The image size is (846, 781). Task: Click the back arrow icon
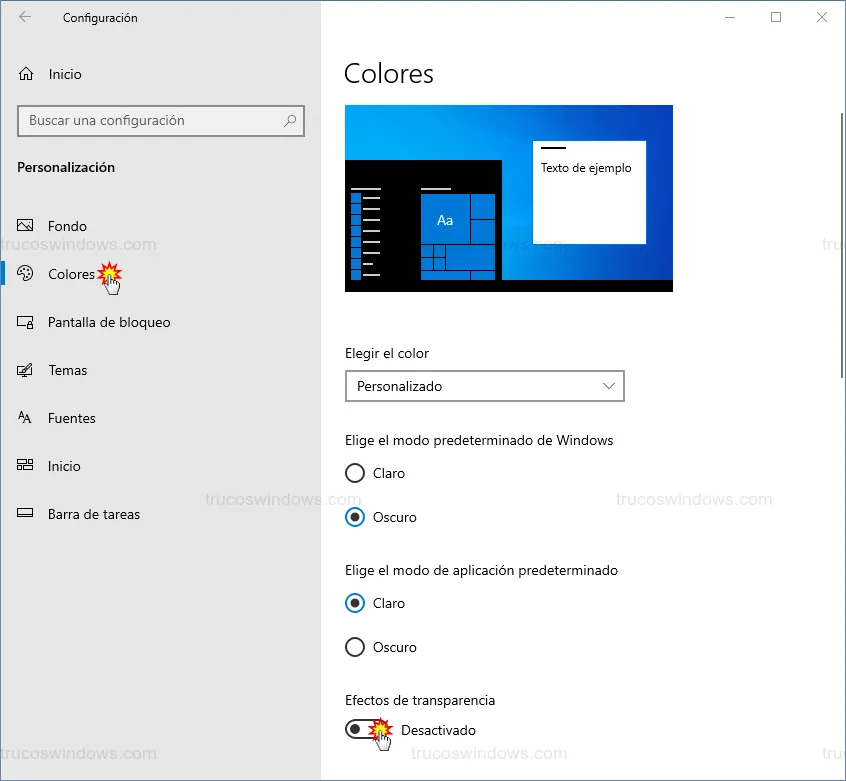coord(25,17)
